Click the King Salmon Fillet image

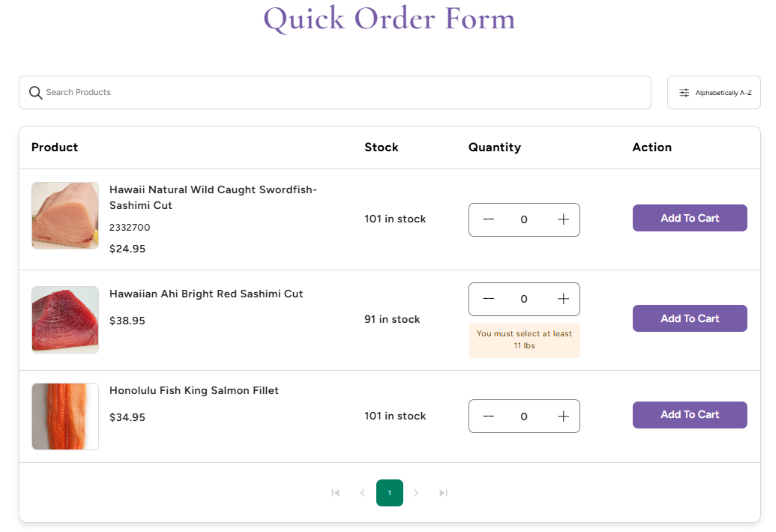click(65, 417)
